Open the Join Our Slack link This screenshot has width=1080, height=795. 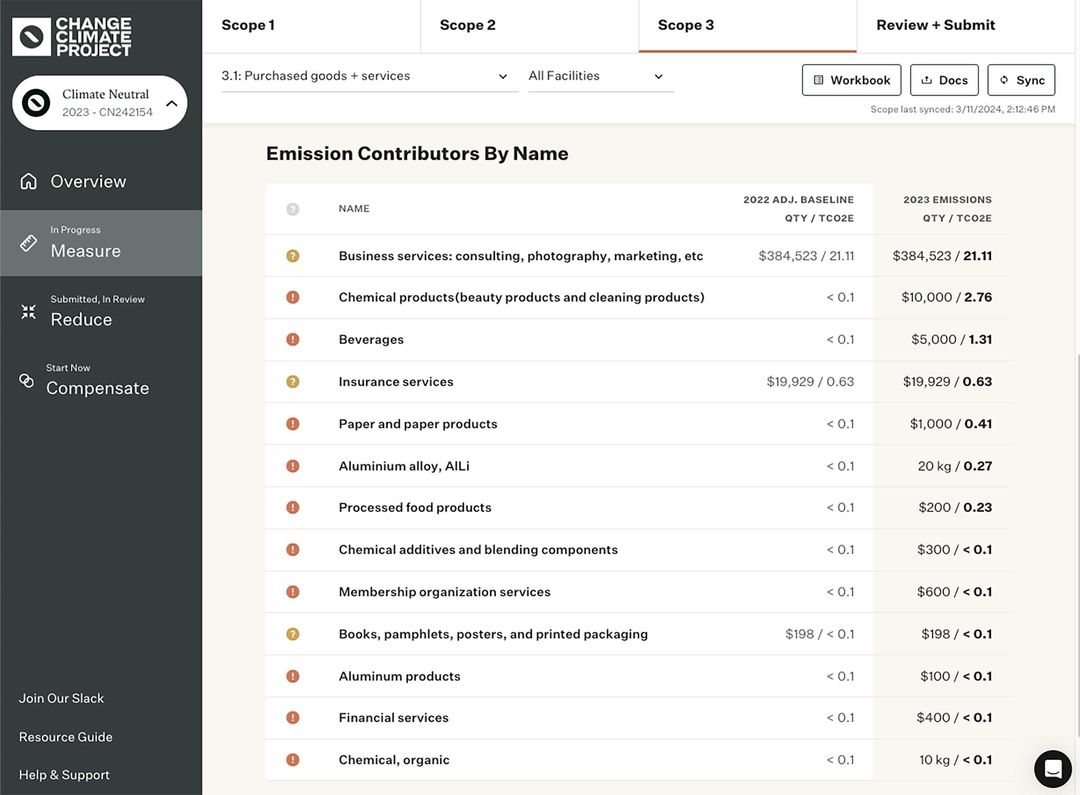(61, 698)
